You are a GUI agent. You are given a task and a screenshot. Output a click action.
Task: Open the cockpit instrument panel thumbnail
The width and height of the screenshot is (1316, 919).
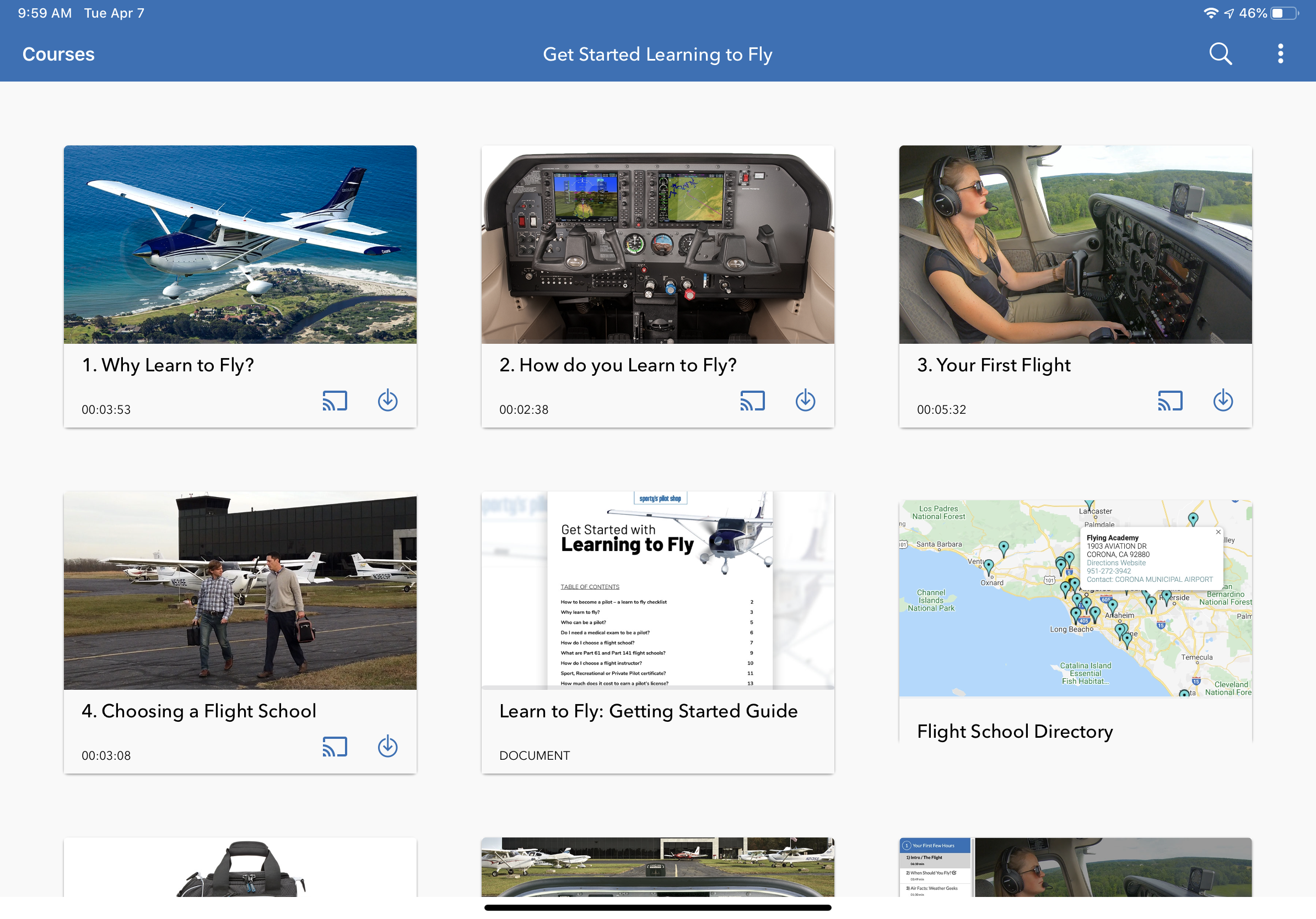(x=658, y=245)
